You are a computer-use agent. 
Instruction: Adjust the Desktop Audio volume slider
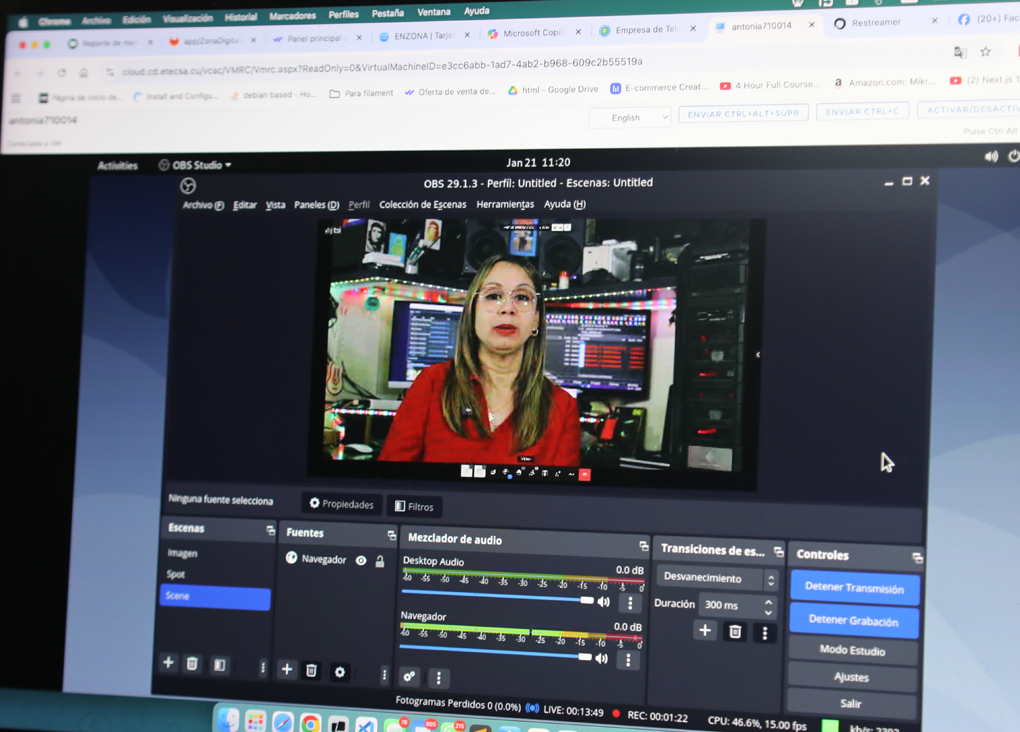click(x=586, y=600)
